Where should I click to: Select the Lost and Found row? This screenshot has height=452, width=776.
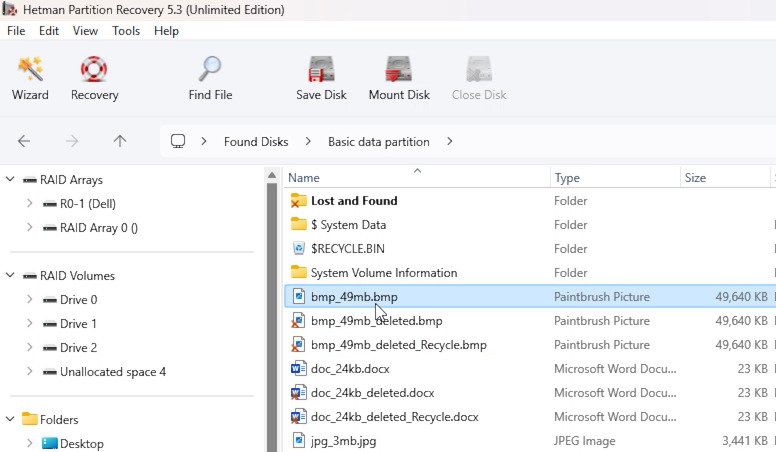[530, 201]
